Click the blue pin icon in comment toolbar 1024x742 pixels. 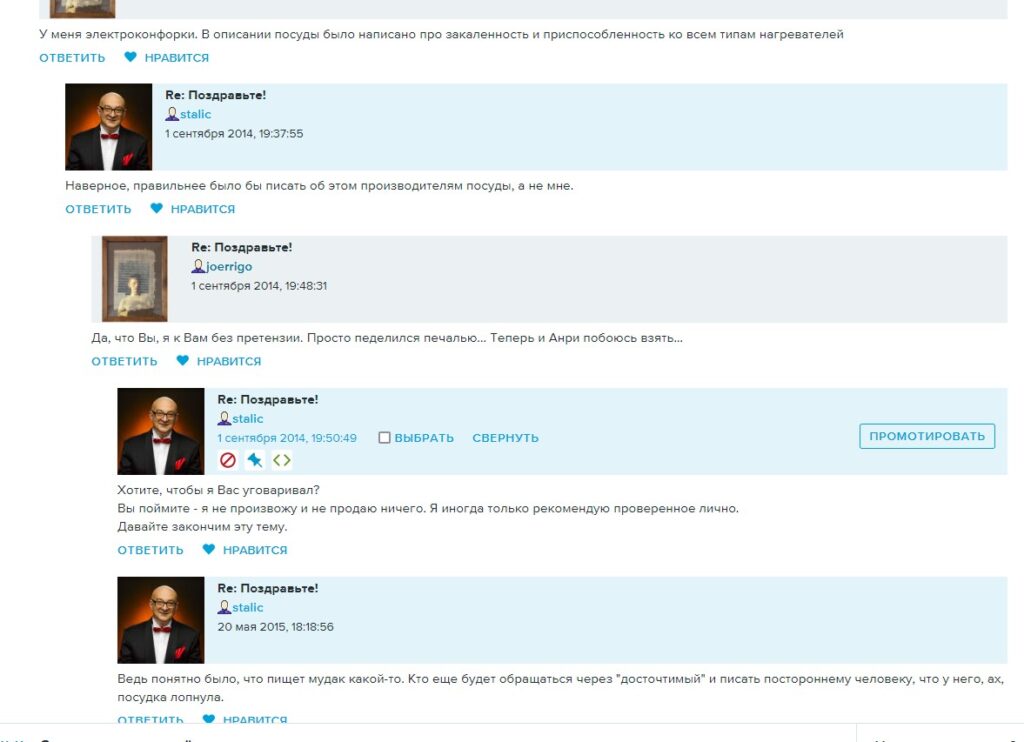coord(255,460)
